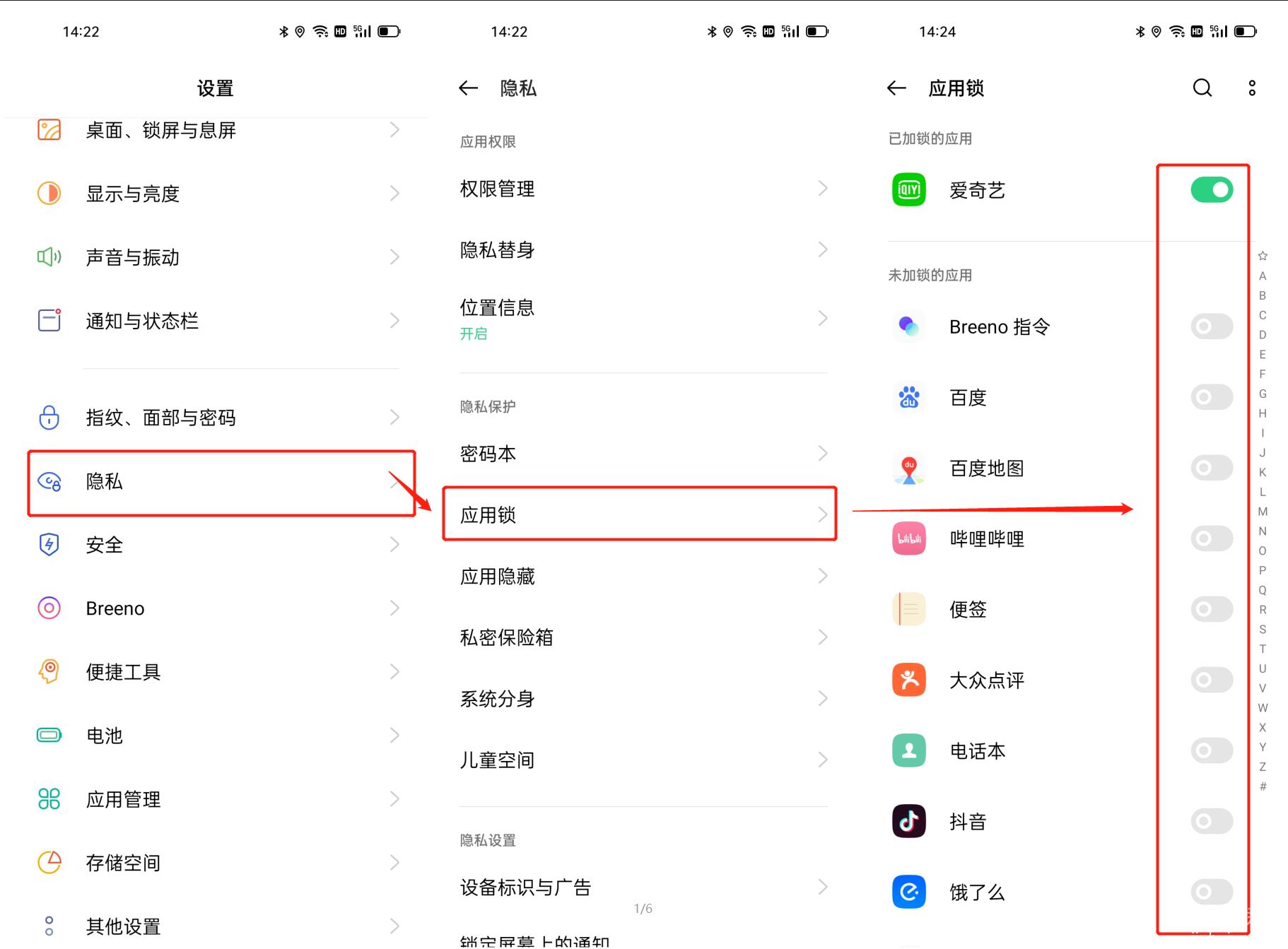Open 应用管理 settings entry
The height and width of the screenshot is (949, 1288).
click(218, 798)
